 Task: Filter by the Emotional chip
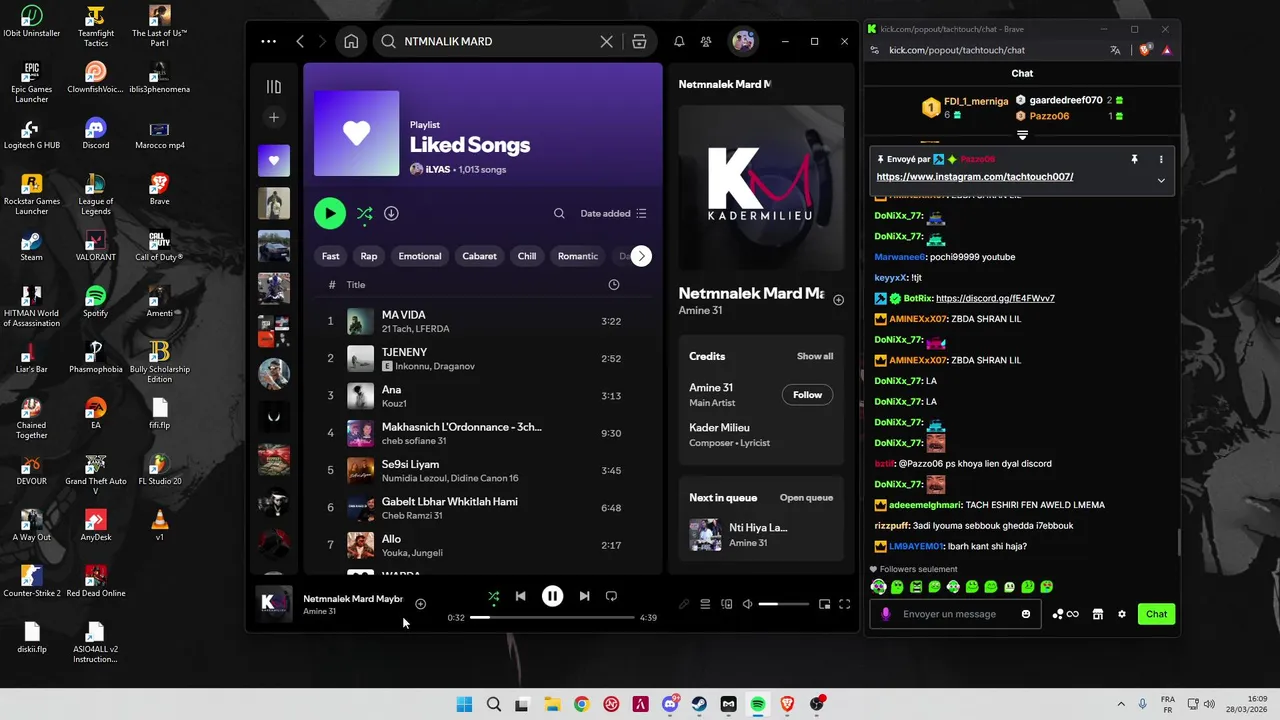click(x=420, y=256)
